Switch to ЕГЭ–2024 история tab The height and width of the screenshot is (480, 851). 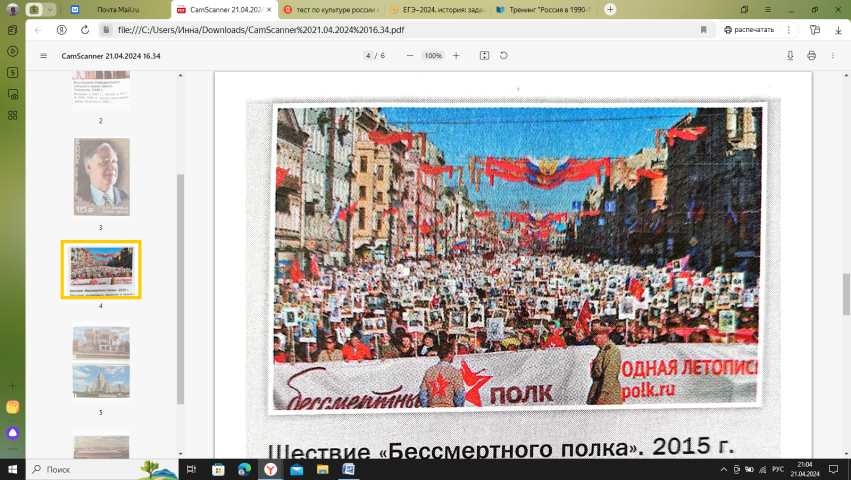point(437,9)
